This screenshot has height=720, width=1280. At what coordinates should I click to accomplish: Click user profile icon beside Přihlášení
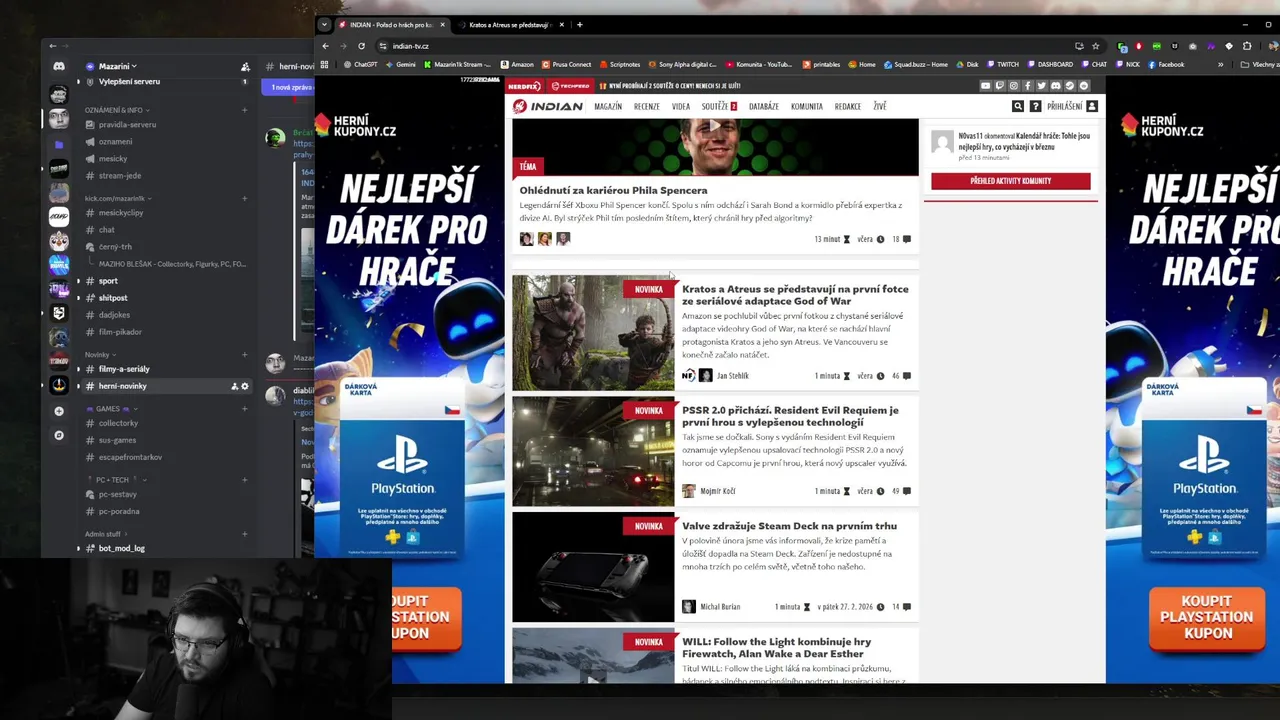[1092, 106]
